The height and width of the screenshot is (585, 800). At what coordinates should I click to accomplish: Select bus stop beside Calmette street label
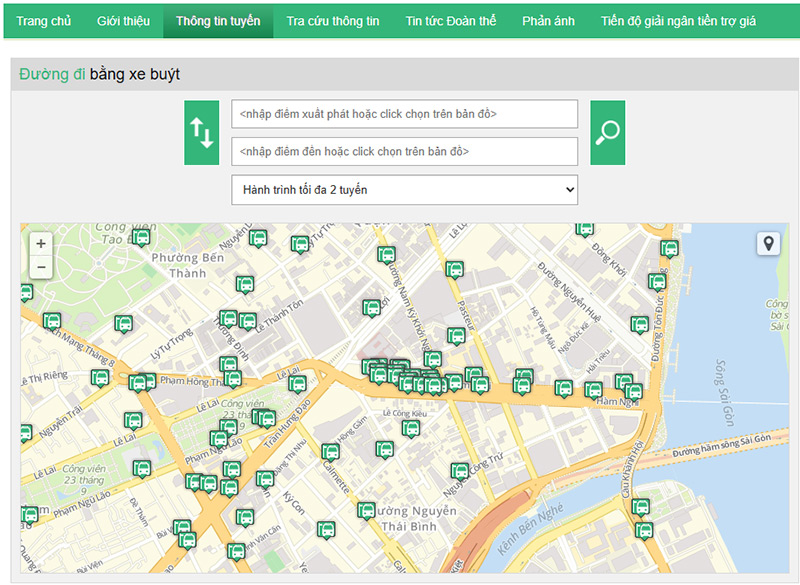tap(331, 452)
